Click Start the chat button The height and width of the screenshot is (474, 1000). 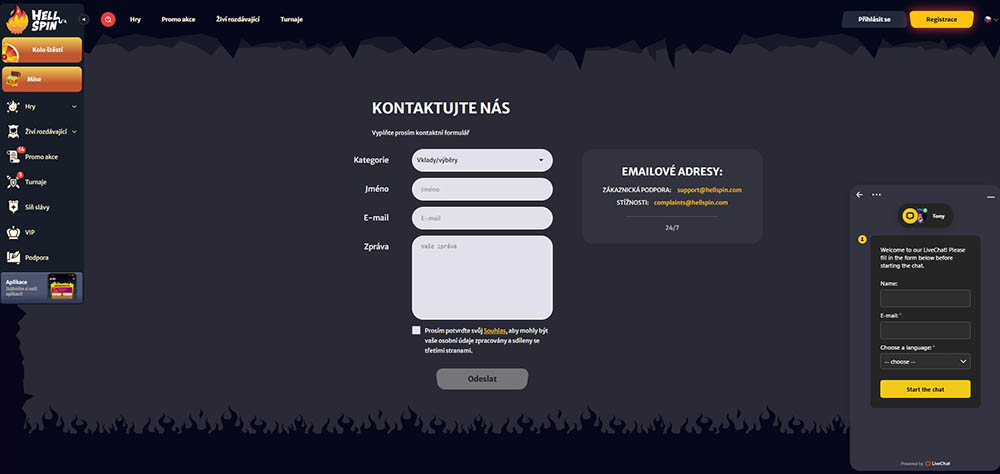[925, 389]
